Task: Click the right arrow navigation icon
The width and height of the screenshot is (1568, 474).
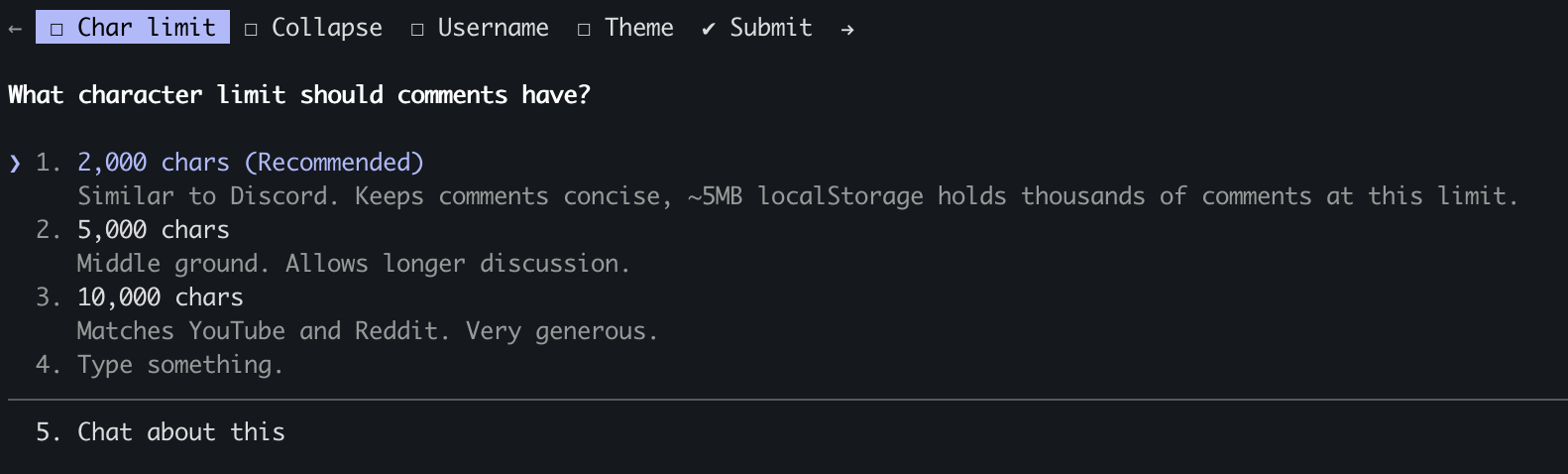Action: [x=846, y=29]
